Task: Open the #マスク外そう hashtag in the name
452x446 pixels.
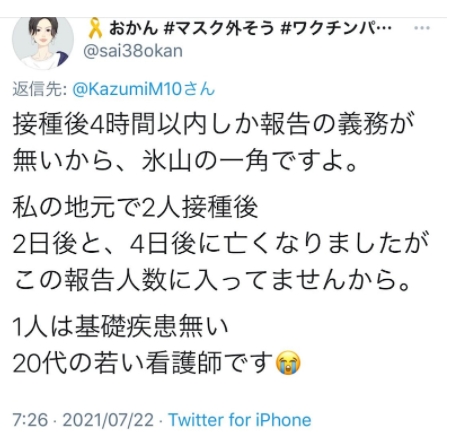Action: pos(219,28)
